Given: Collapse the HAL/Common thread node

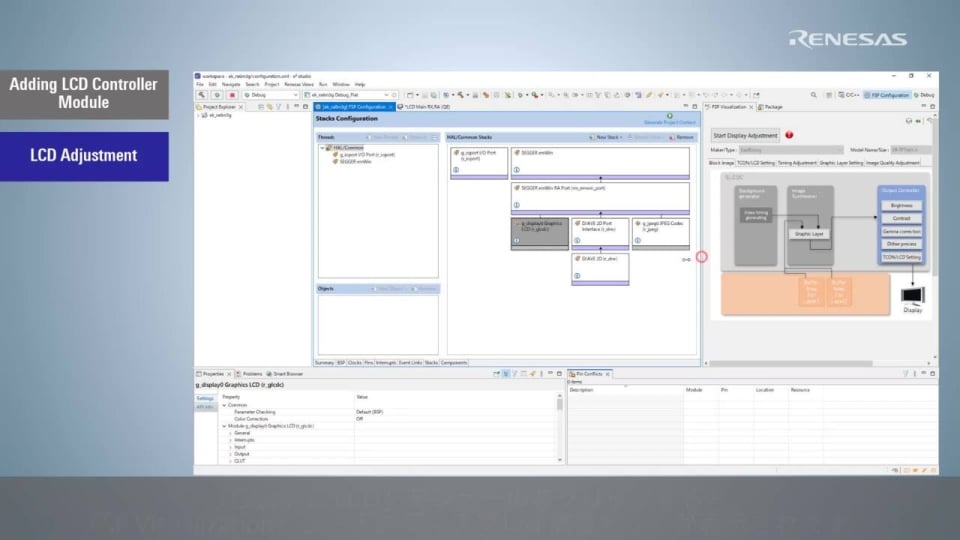Looking at the screenshot, I should pyautogui.click(x=322, y=148).
